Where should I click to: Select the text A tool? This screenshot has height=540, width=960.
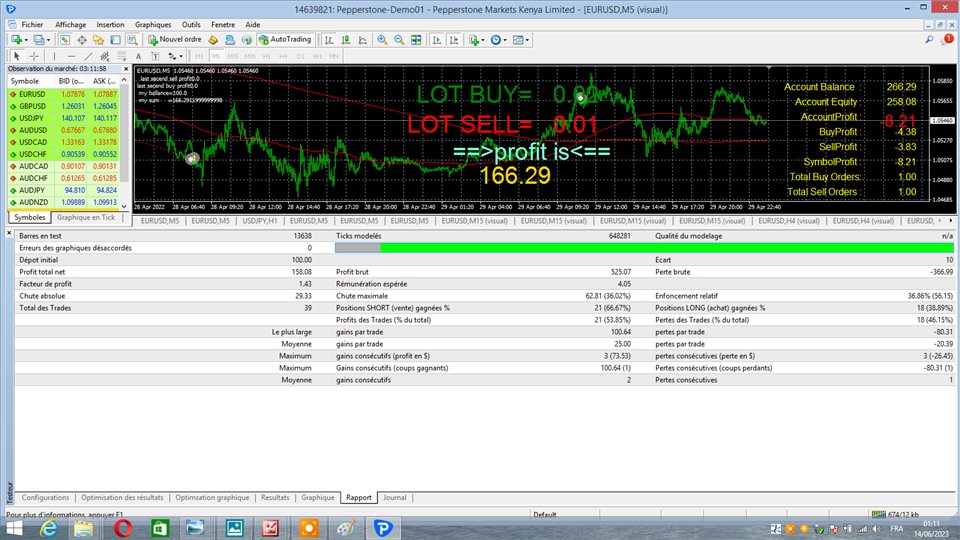[x=138, y=56]
